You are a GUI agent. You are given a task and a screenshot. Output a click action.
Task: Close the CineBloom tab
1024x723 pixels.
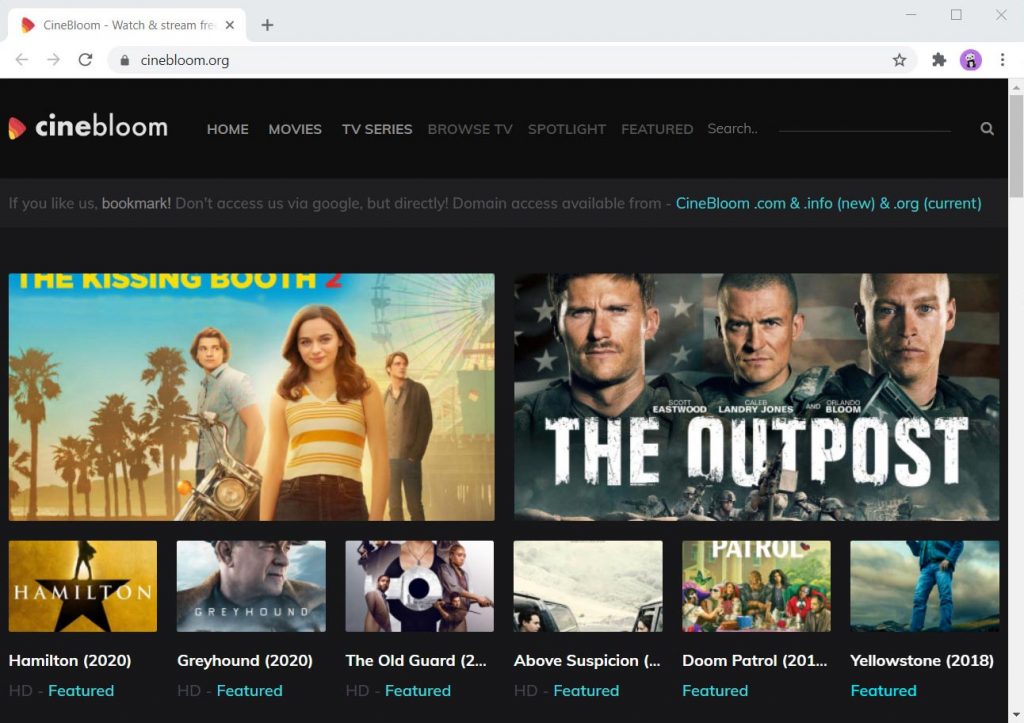(x=230, y=25)
